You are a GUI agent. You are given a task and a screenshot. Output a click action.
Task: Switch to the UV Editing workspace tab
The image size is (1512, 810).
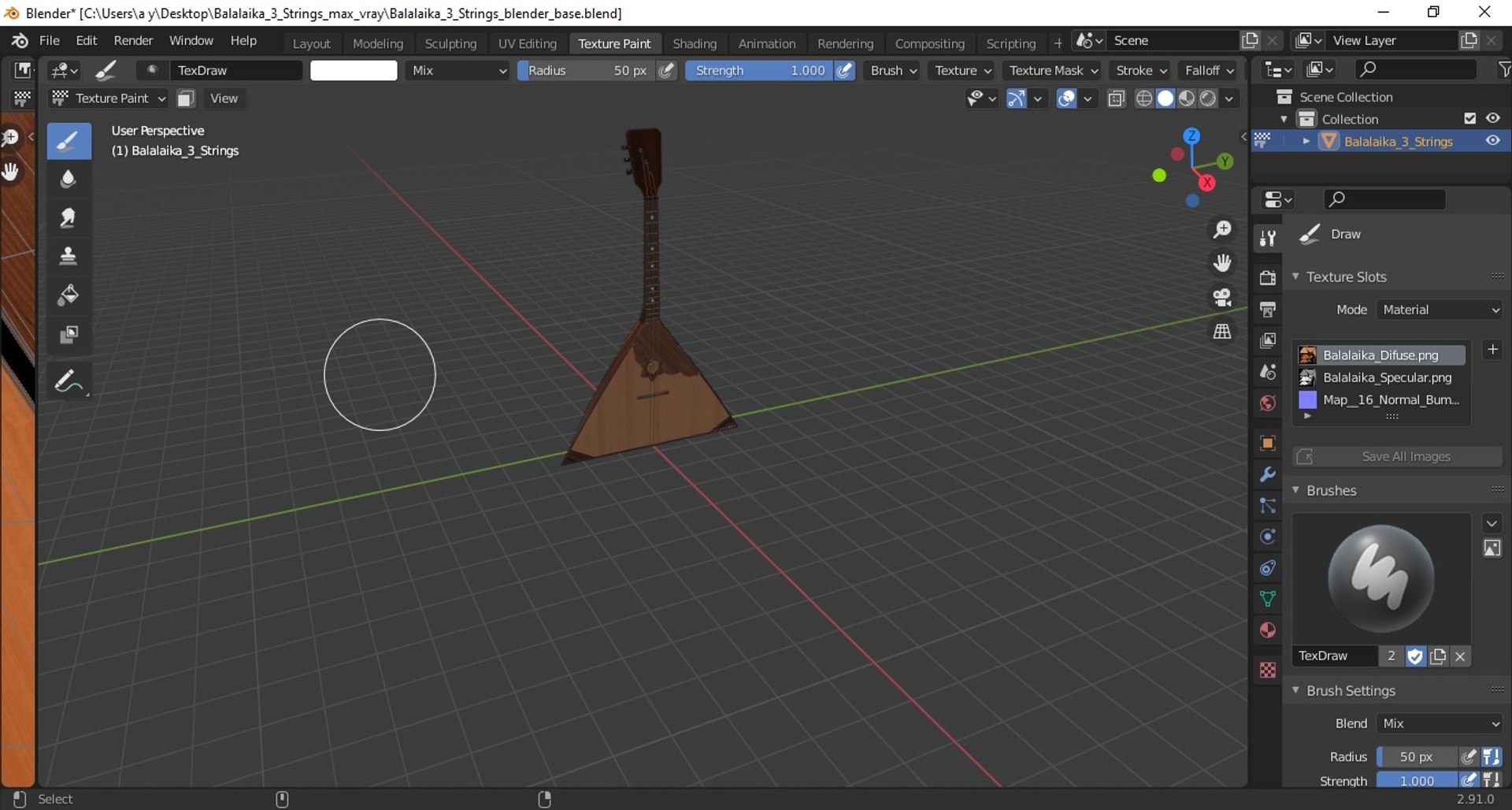pyautogui.click(x=528, y=44)
